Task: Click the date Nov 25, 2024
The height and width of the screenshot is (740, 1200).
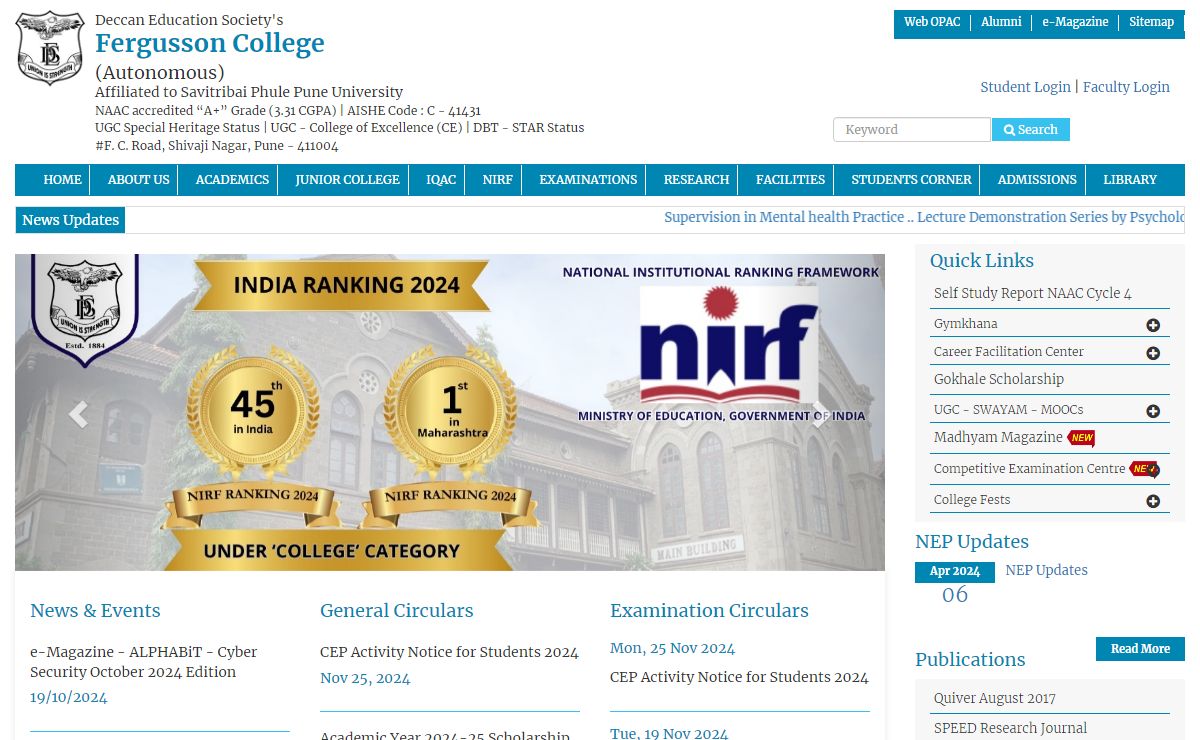Action: pyautogui.click(x=365, y=678)
